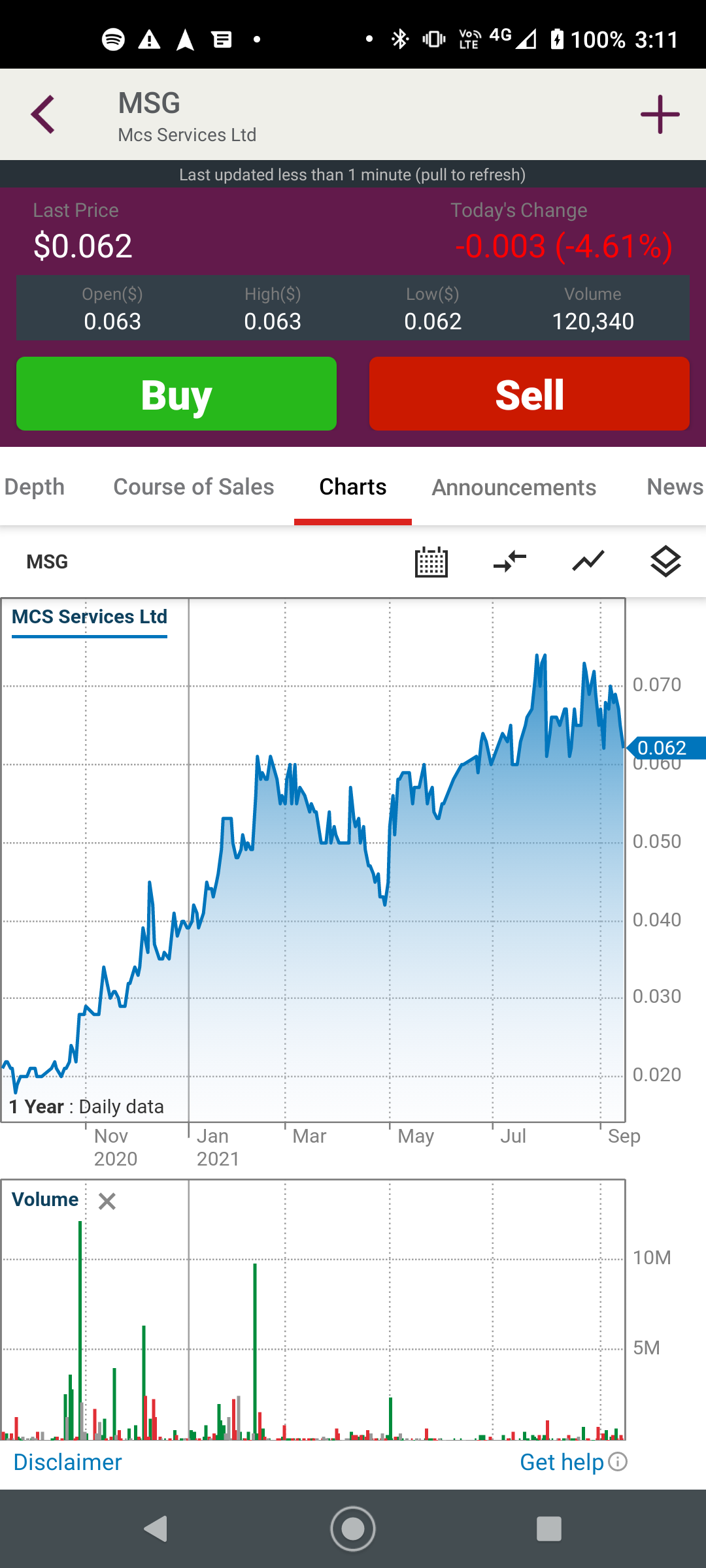The height and width of the screenshot is (1568, 706).
Task: Switch to the News tab
Action: tap(675, 487)
